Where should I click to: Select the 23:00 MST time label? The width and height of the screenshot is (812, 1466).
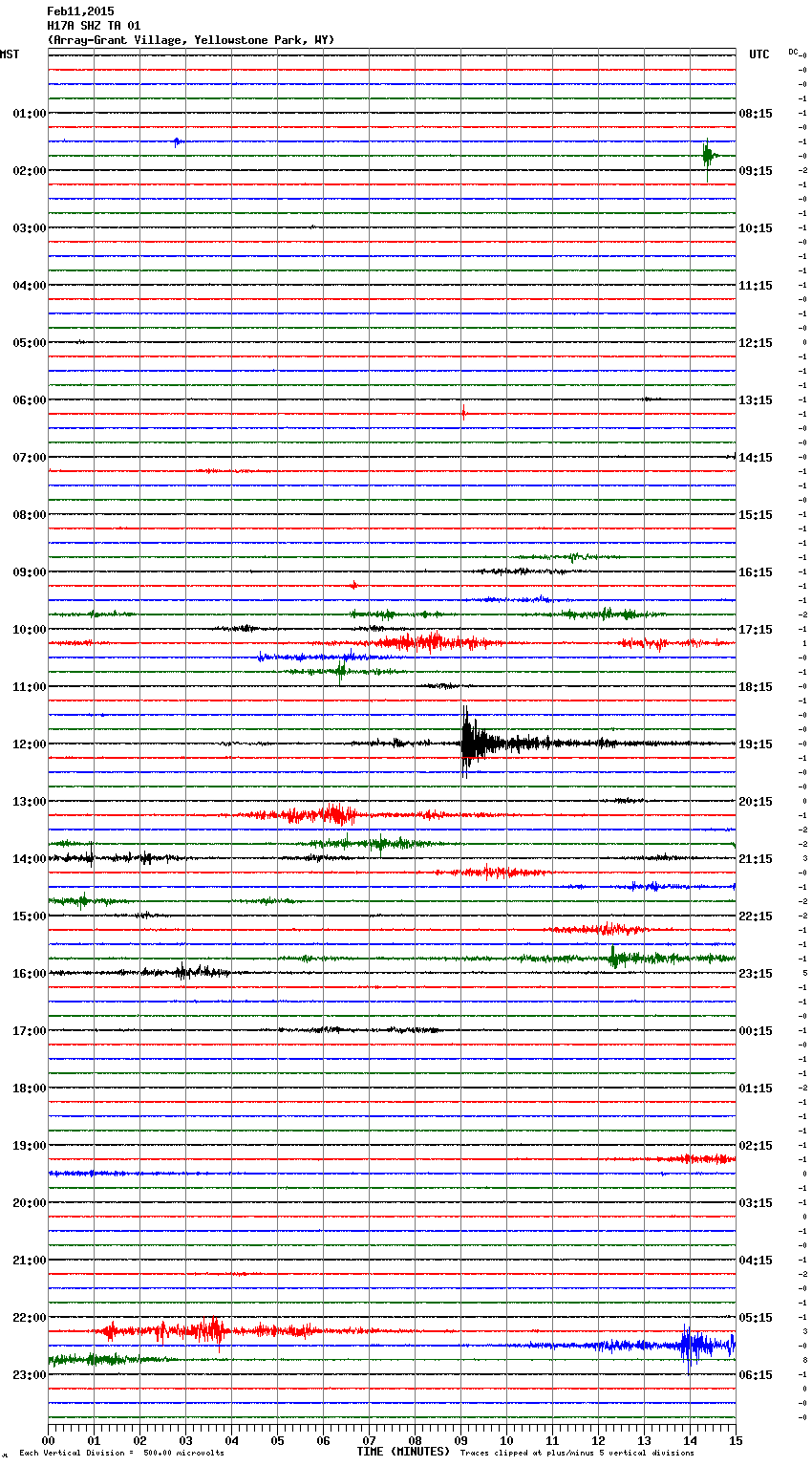click(30, 1375)
